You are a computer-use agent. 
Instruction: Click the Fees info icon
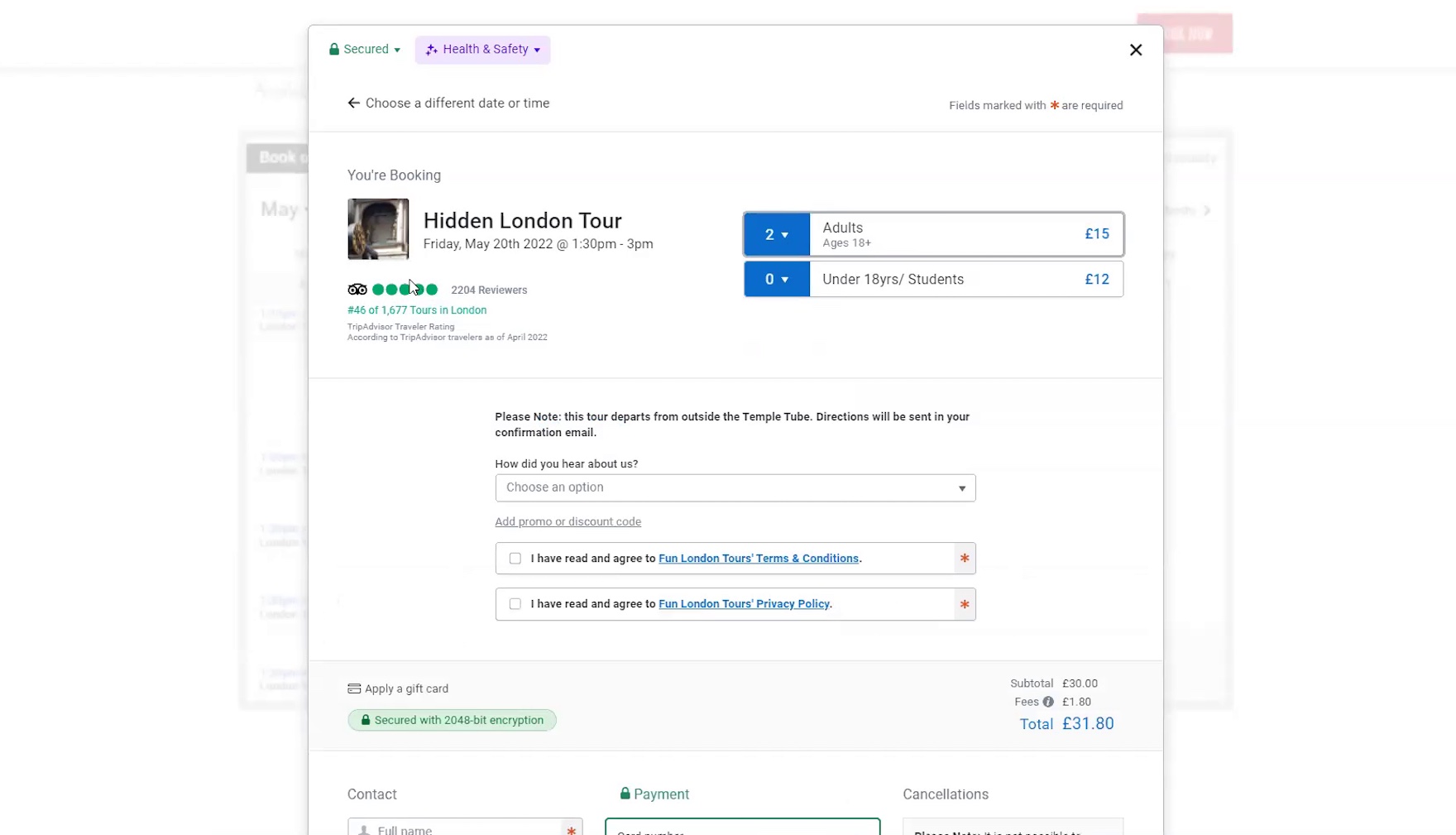pos(1048,702)
